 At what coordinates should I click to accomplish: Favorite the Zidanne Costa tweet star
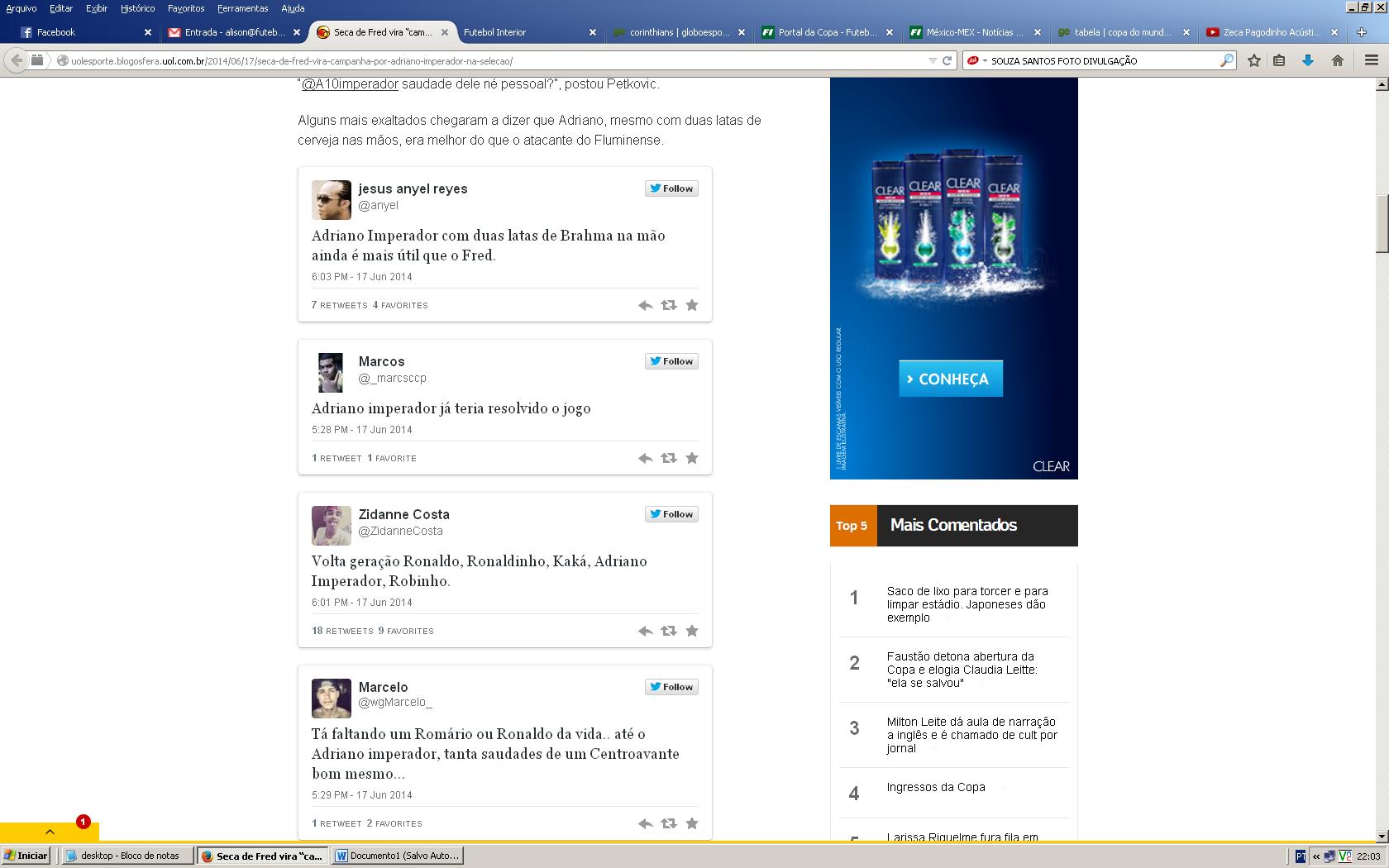coord(692,631)
